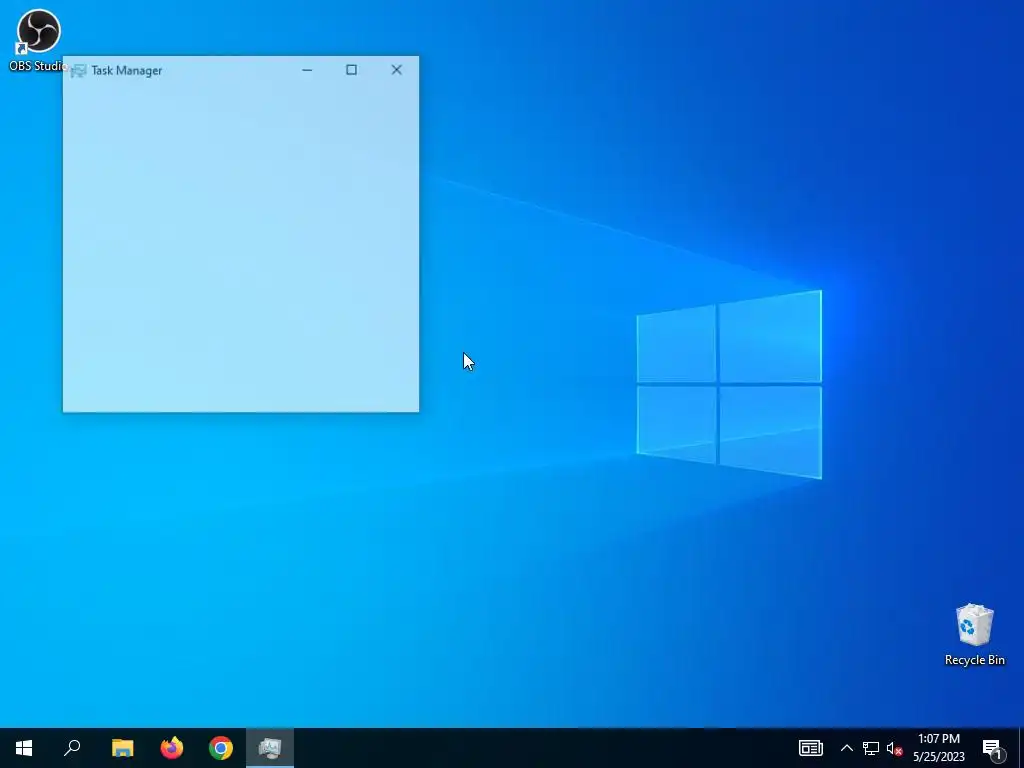
Task: Minimize the Task Manager window
Action: coord(307,70)
